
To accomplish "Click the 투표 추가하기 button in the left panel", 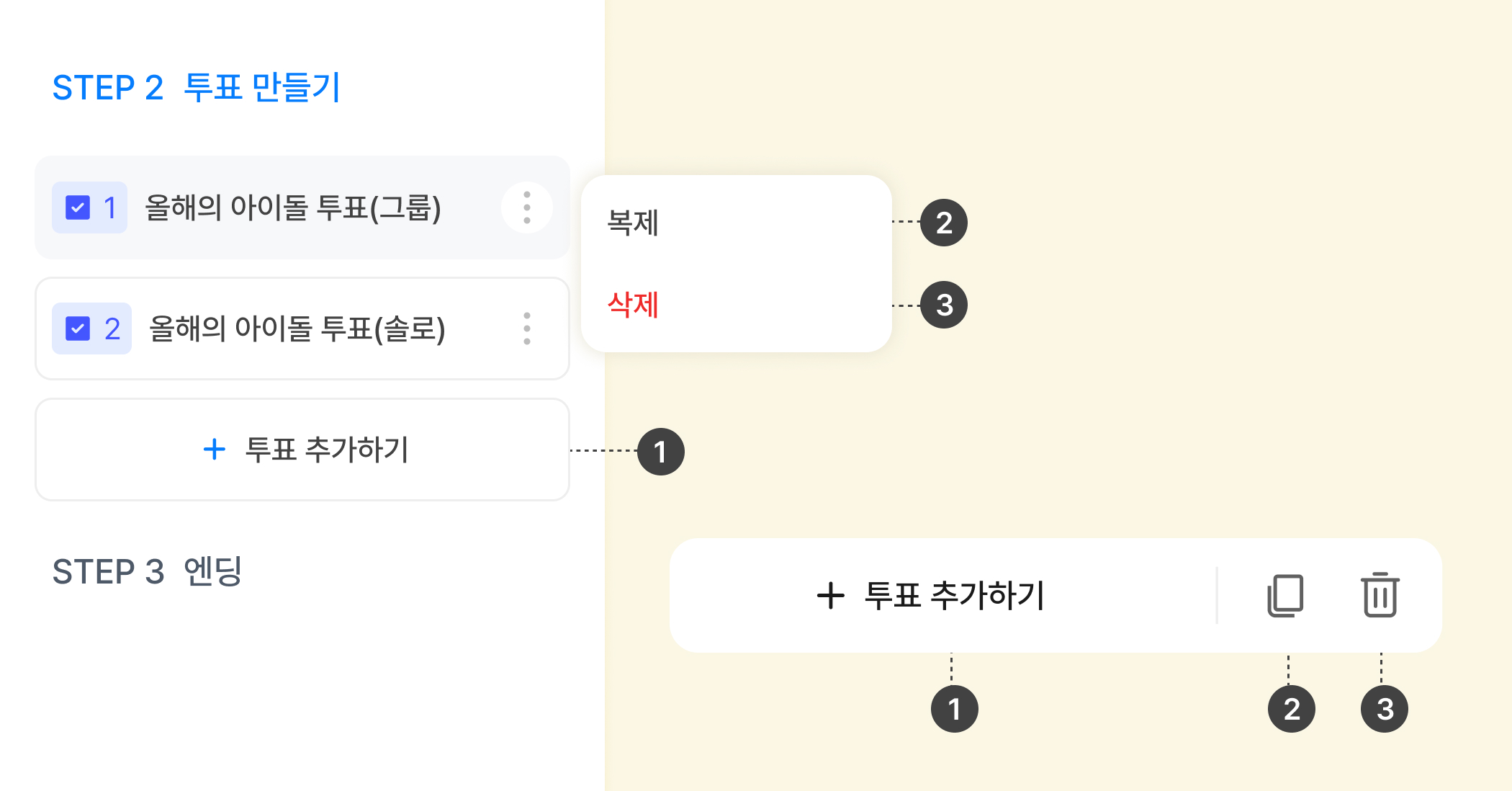I will (x=302, y=450).
